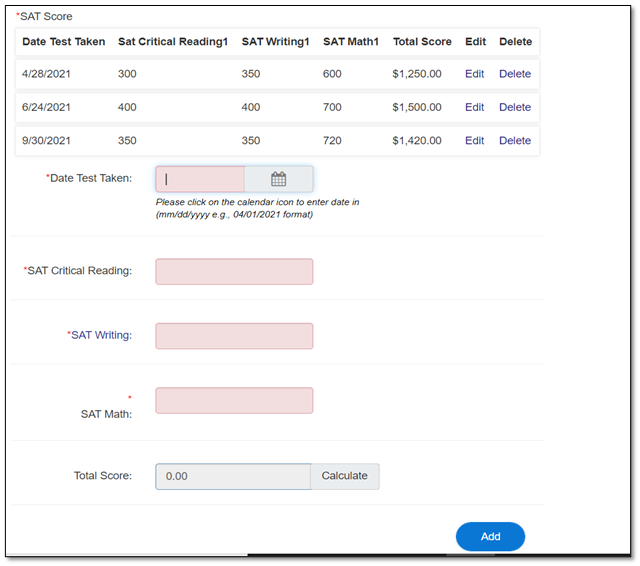Click the SAT Critical Reading input field
Image resolution: width=640 pixels, height=566 pixels.
[234, 271]
